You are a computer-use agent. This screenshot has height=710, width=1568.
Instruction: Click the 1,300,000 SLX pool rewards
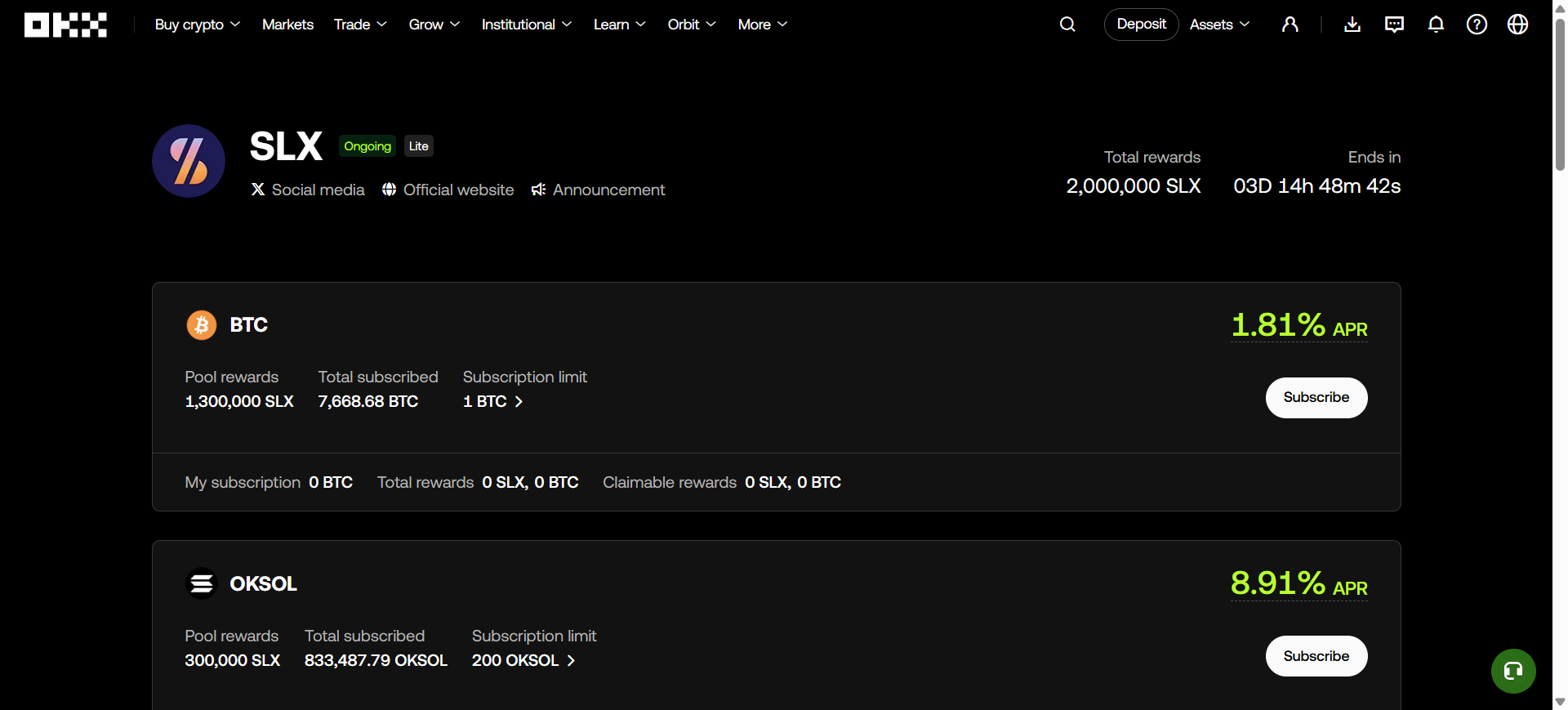click(239, 401)
